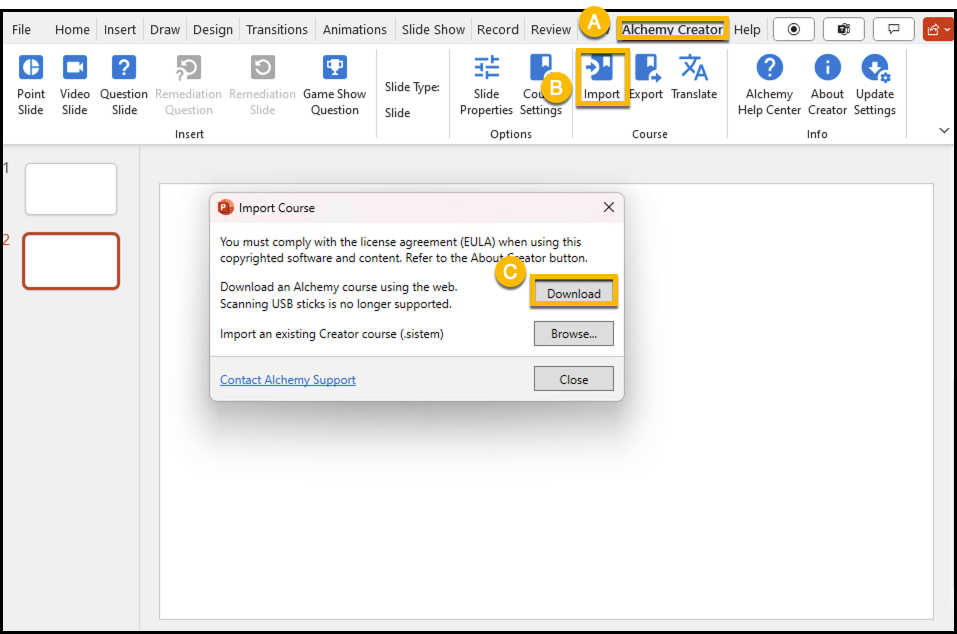
Task: Insert a Point Slide
Action: coord(31,84)
